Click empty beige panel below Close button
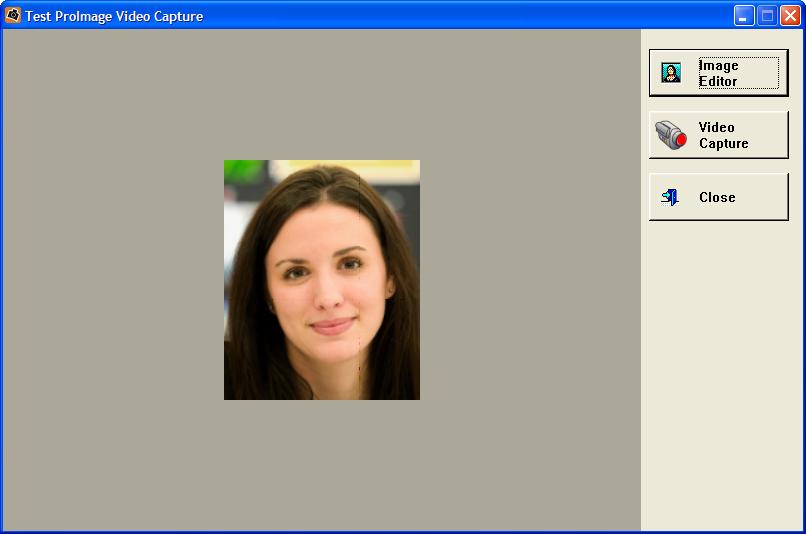 722,375
